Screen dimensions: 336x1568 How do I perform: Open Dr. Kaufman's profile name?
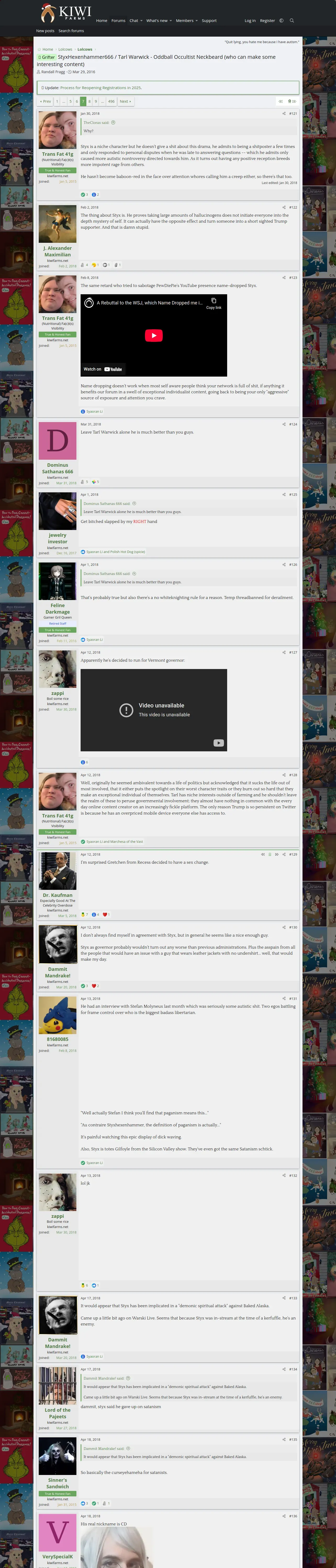coord(57,895)
